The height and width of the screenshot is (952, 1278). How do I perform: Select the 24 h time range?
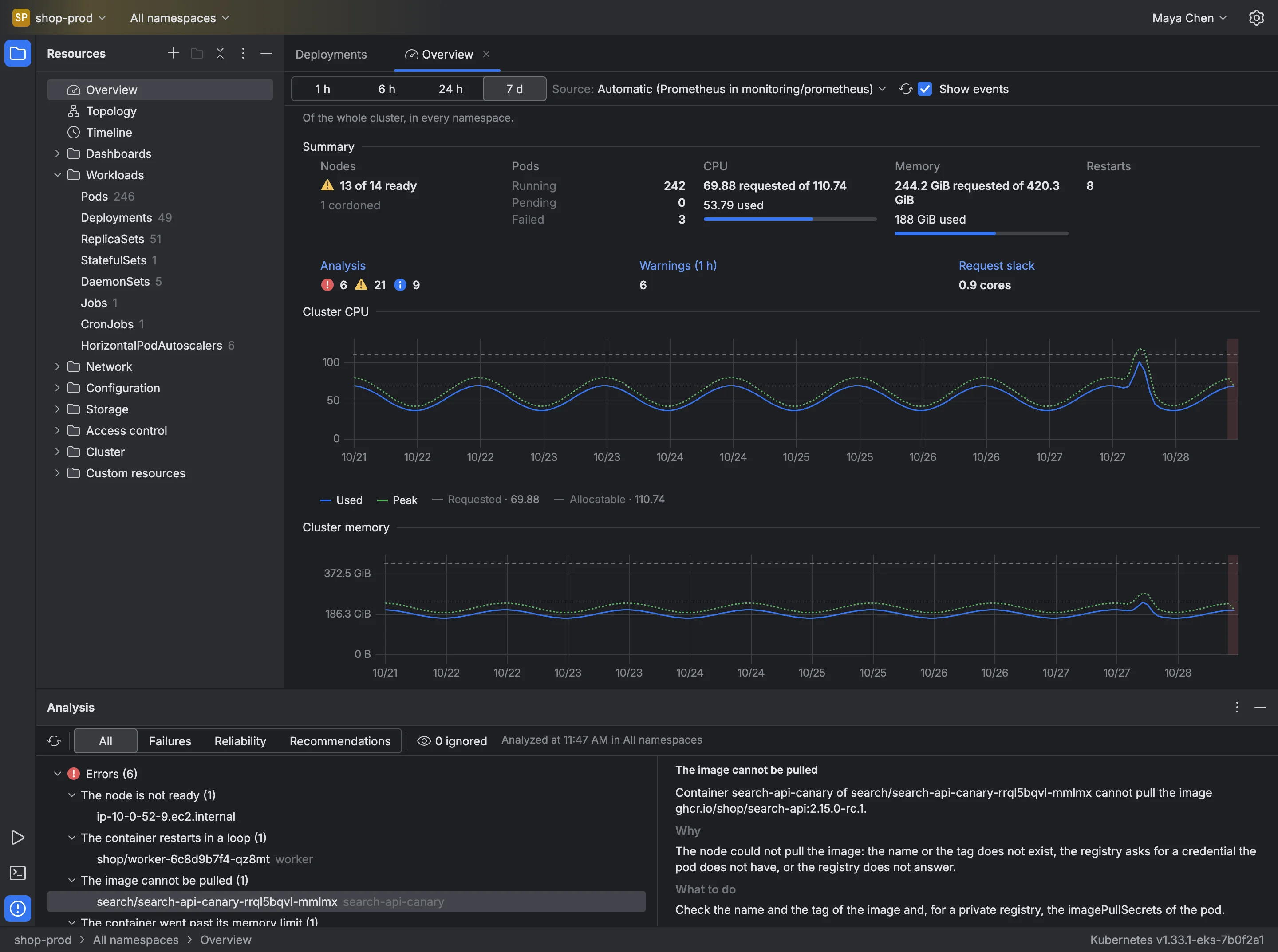[450, 89]
